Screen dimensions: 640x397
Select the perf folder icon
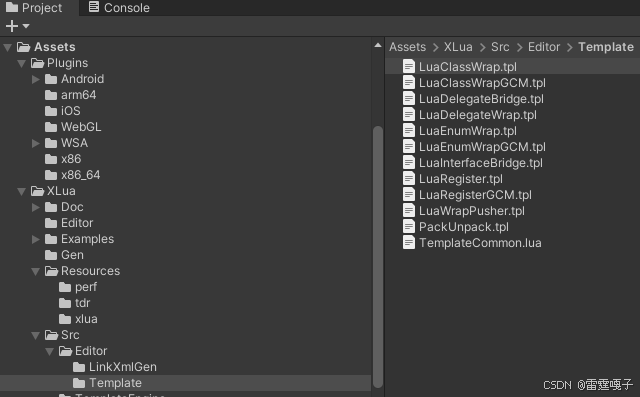pyautogui.click(x=65, y=287)
